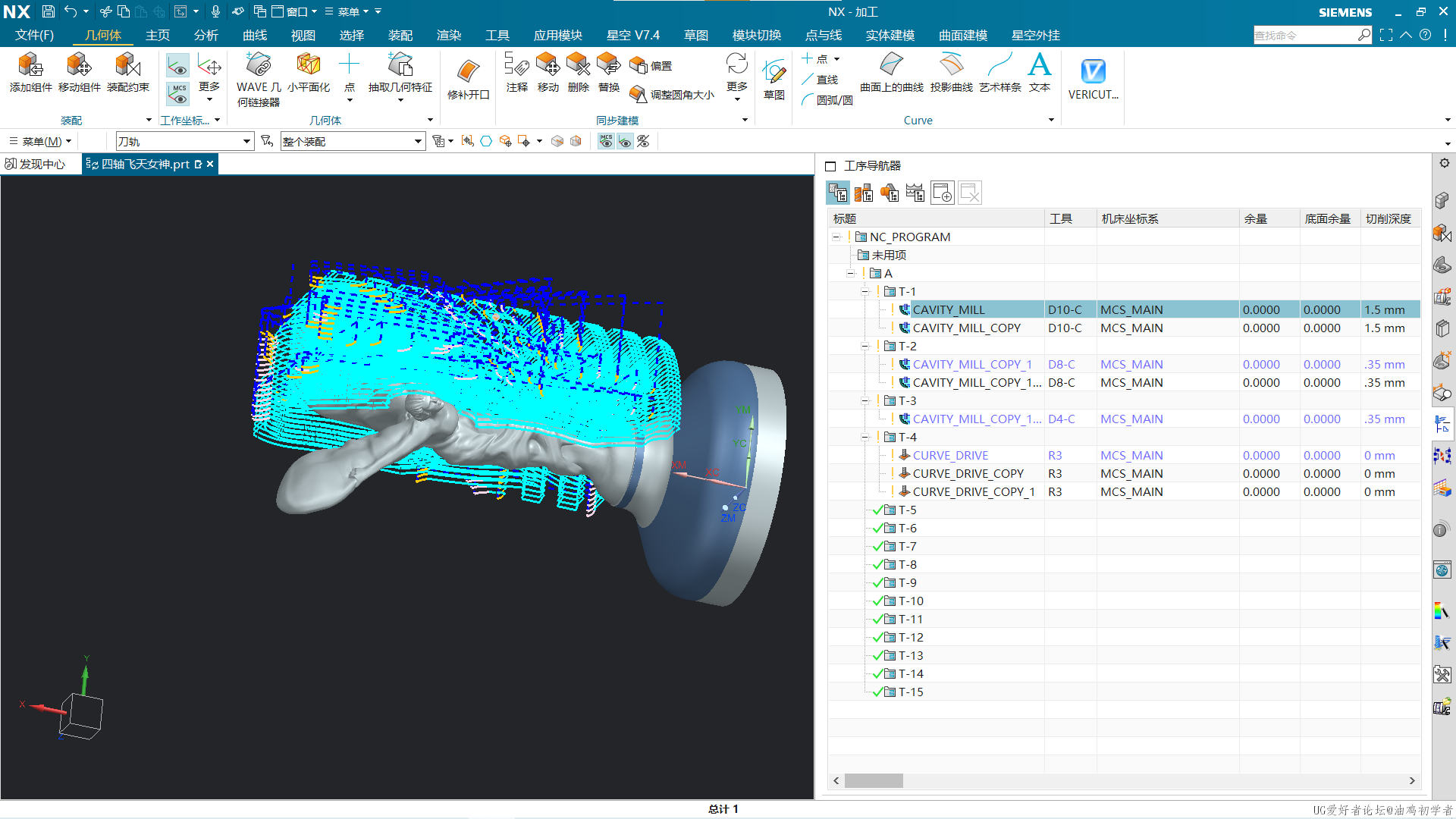
Task: Click the 直线 button
Action: tap(820, 80)
